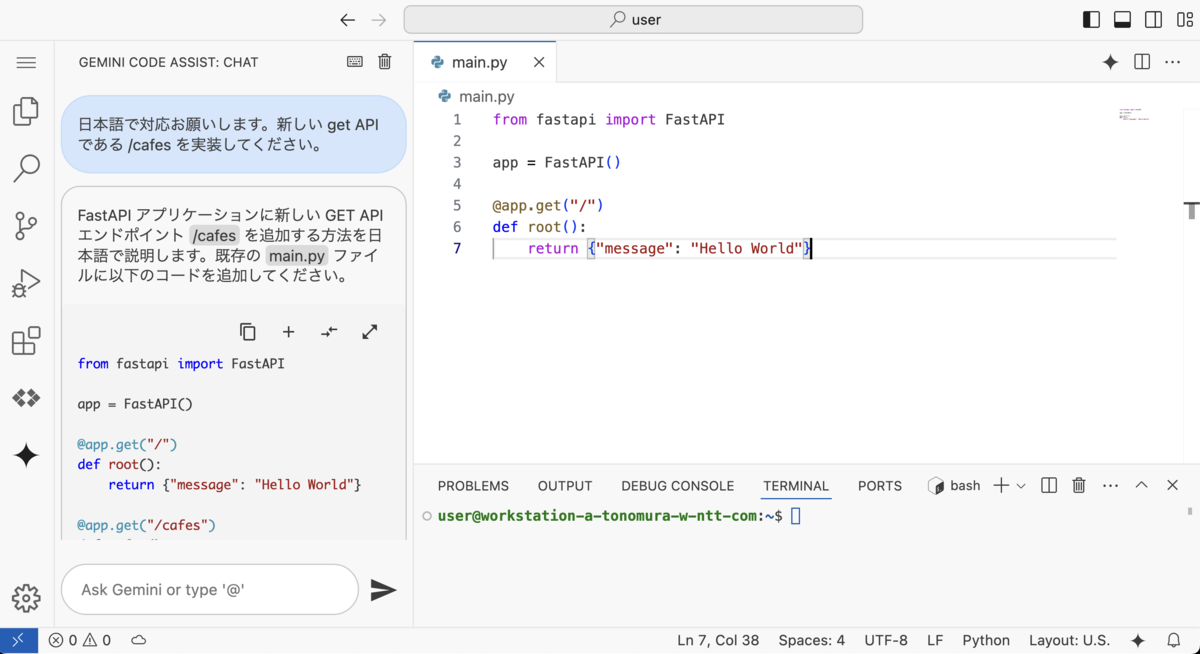Go back with the left arrow
1200x654 pixels.
[x=347, y=20]
